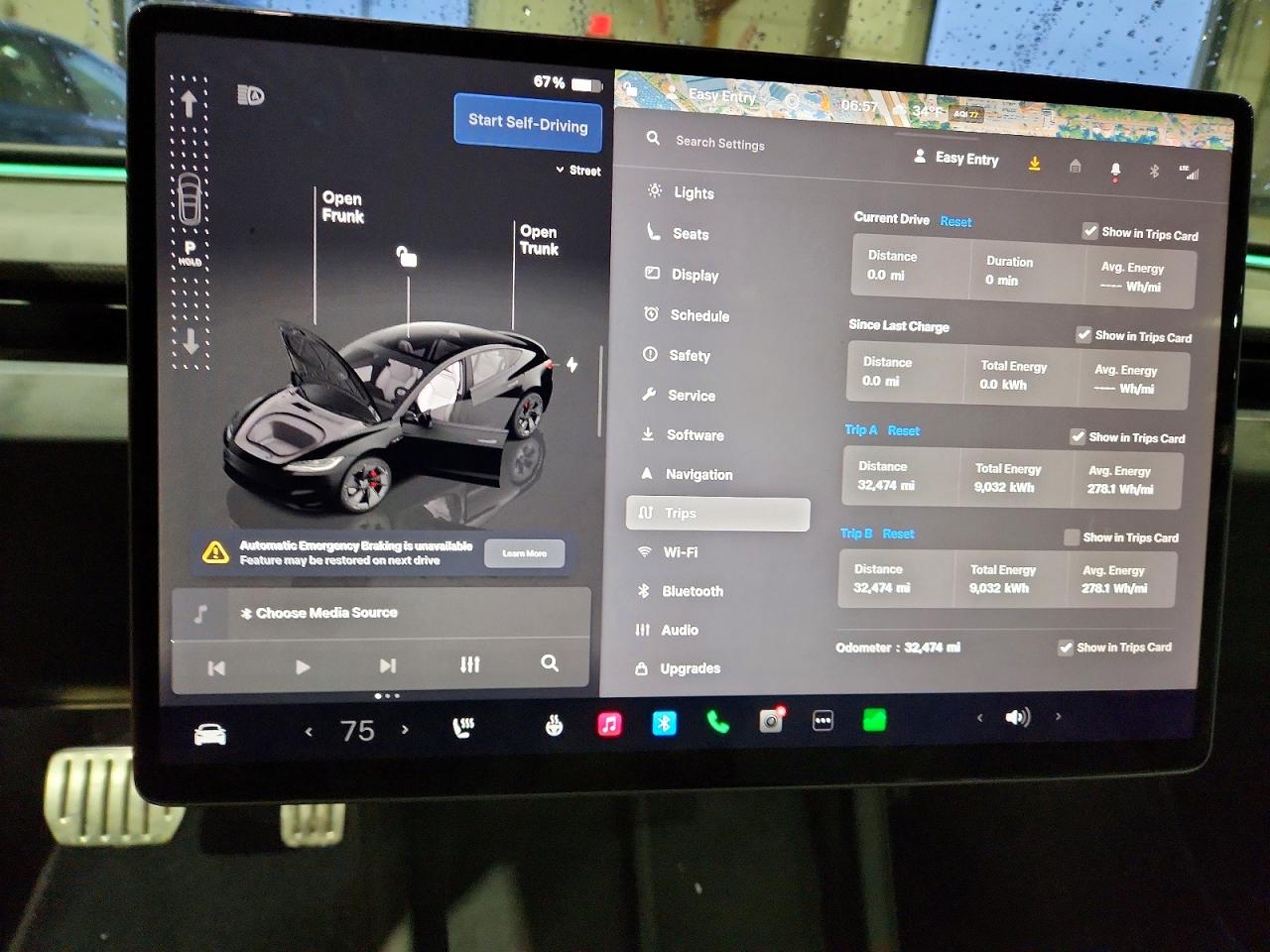Decrease temperature with left chevron
This screenshot has width=1270, height=952.
point(309,732)
